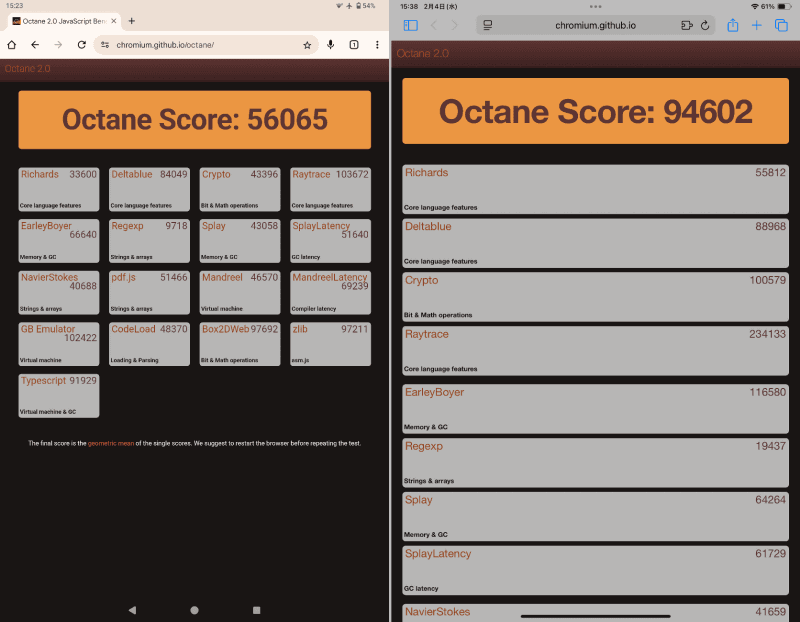Open the Share sheet in Safari
The height and width of the screenshot is (622, 800).
[731, 23]
